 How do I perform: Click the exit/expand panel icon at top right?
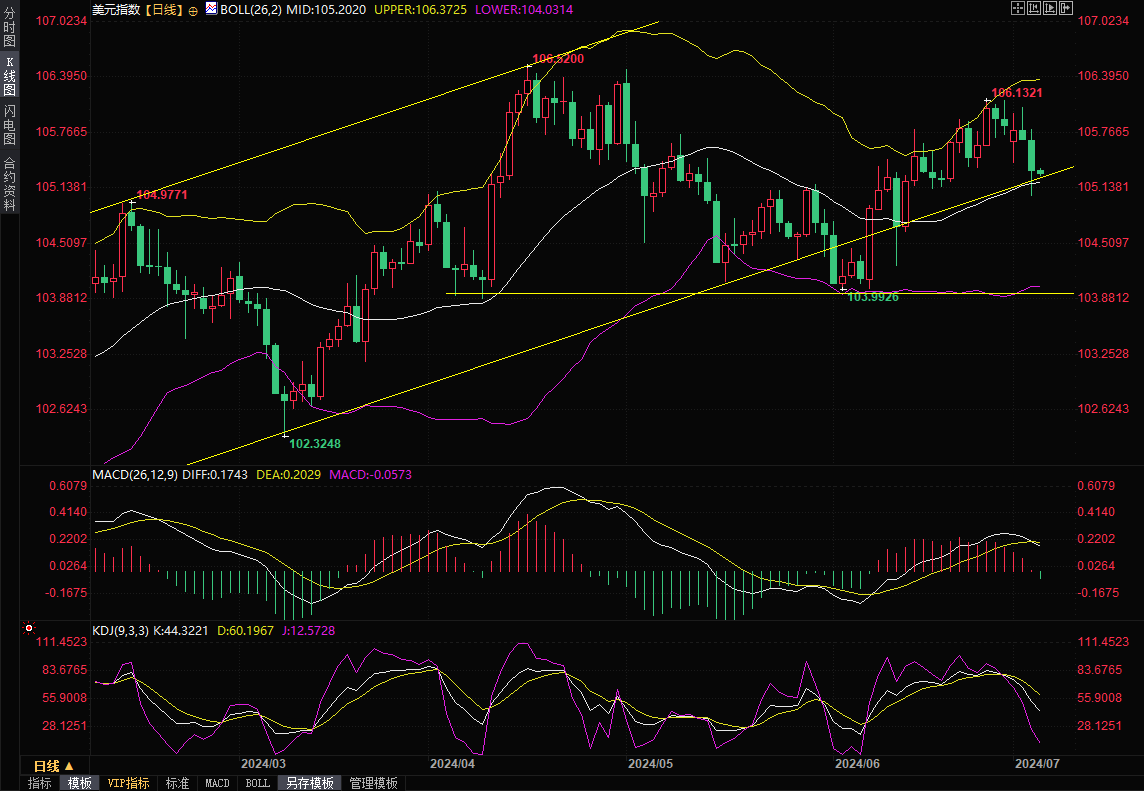1066,8
